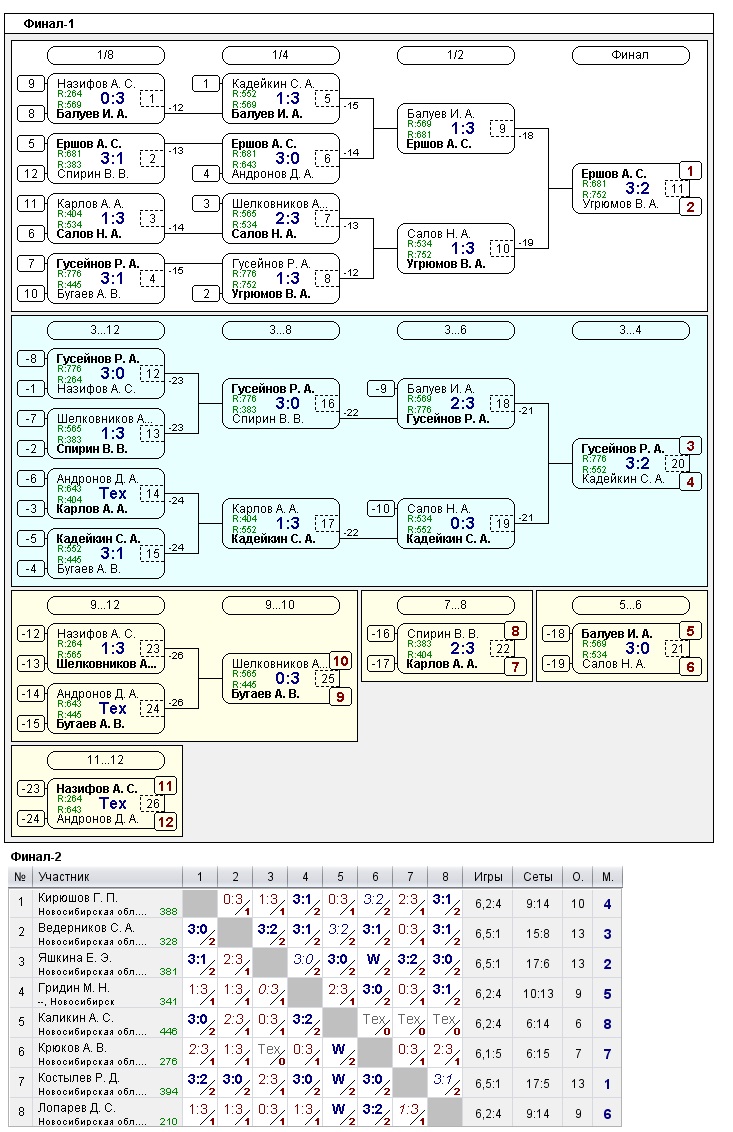This screenshot has width=733, height=1132.
Task: Click place 8 badge beside Спирин В. В.
Action: 516,631
